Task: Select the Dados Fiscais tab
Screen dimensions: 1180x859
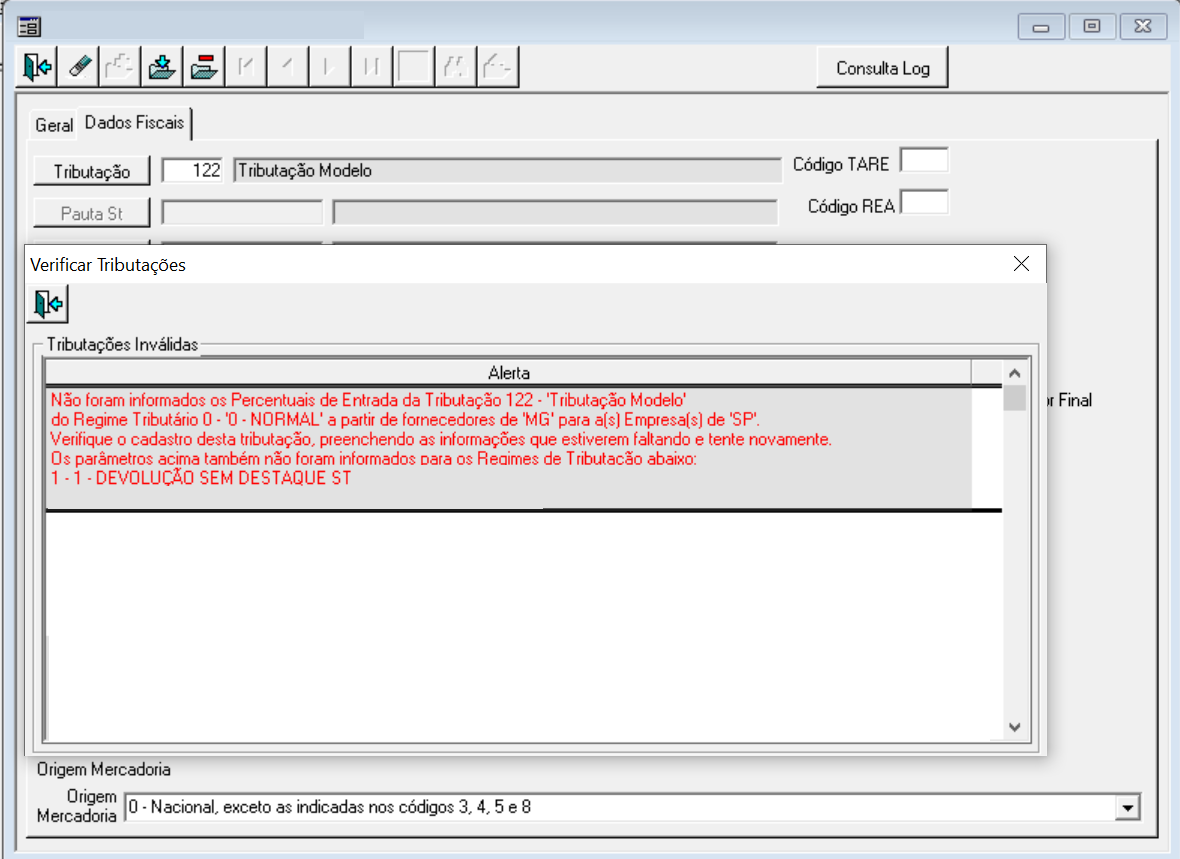Action: coord(134,123)
